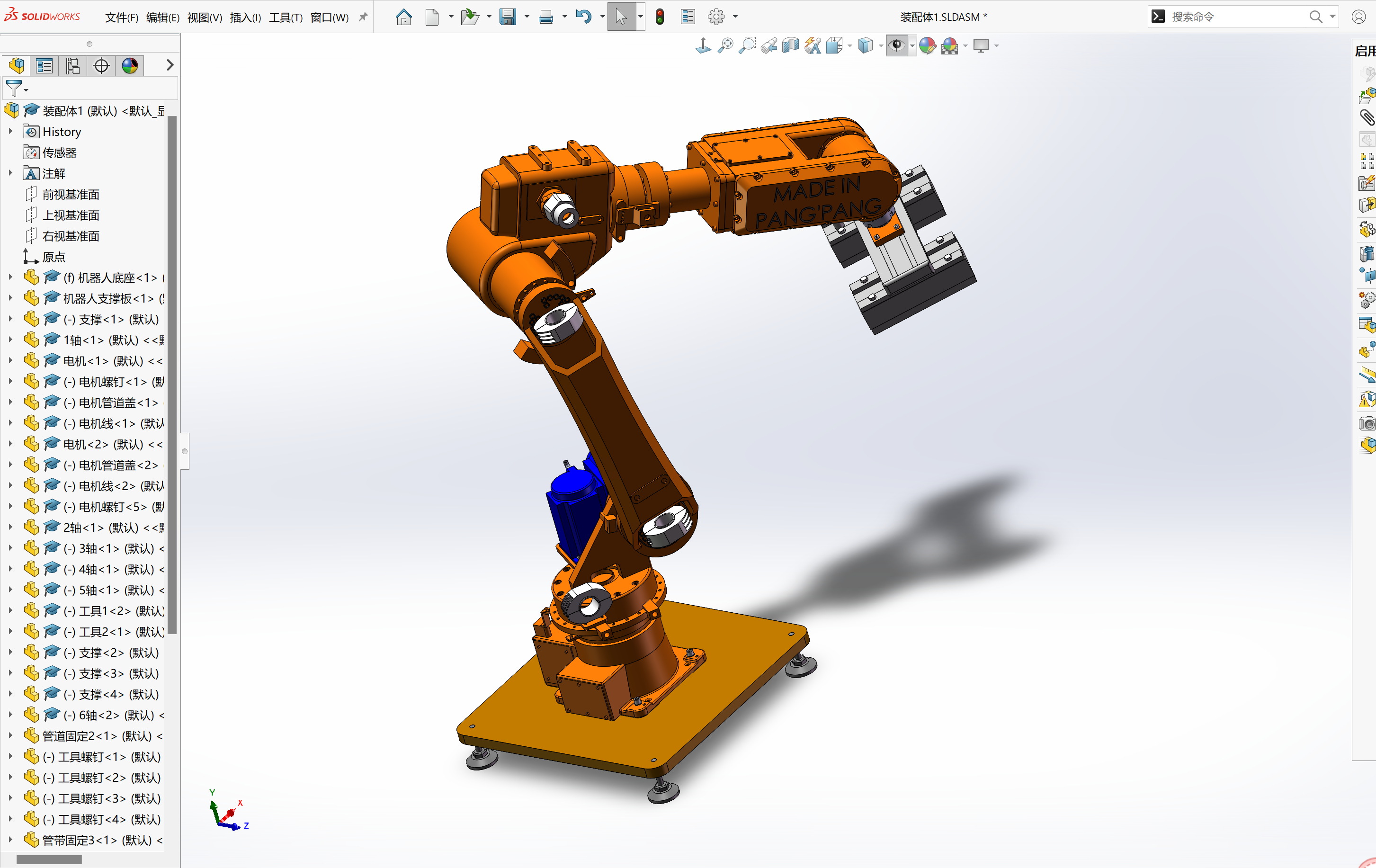Viewport: 1376px width, 868px height.
Task: Open the 工具(T) menu
Action: [285, 18]
